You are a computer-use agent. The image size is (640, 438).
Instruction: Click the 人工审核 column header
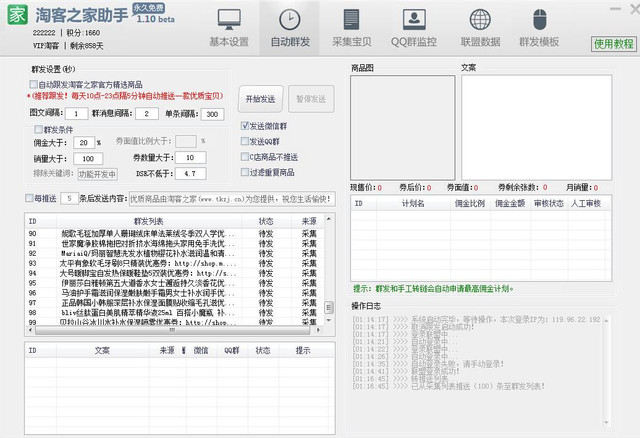pos(586,203)
